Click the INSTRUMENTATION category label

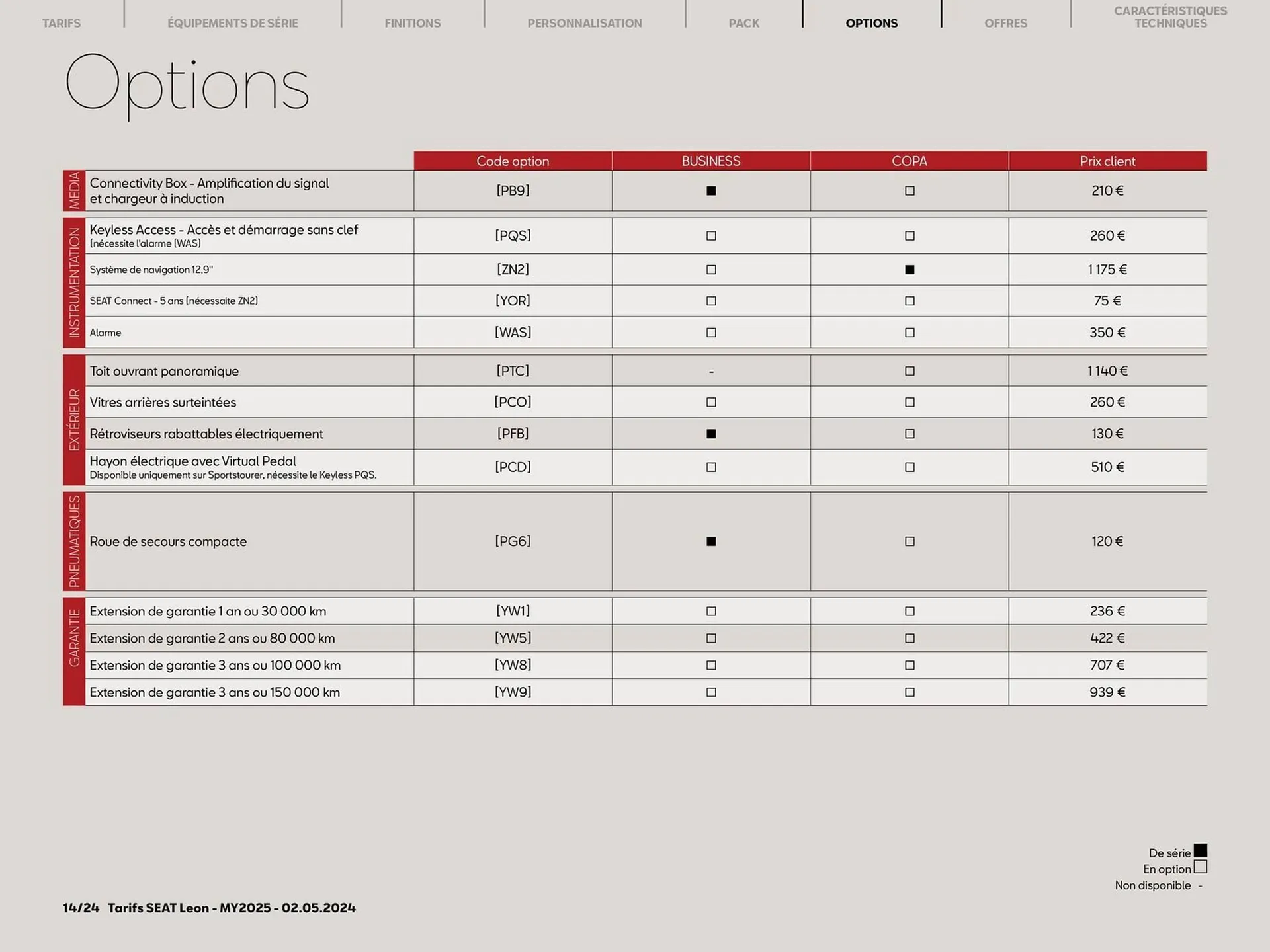(x=74, y=283)
